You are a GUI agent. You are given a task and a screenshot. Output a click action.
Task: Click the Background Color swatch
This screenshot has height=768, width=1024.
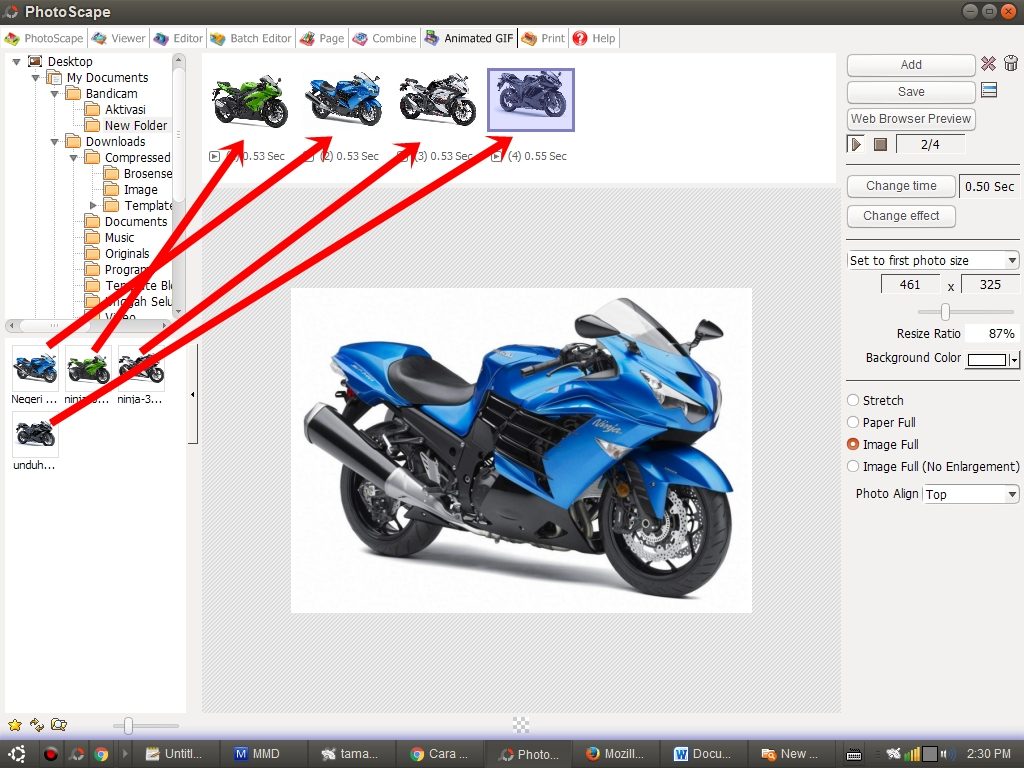point(987,360)
